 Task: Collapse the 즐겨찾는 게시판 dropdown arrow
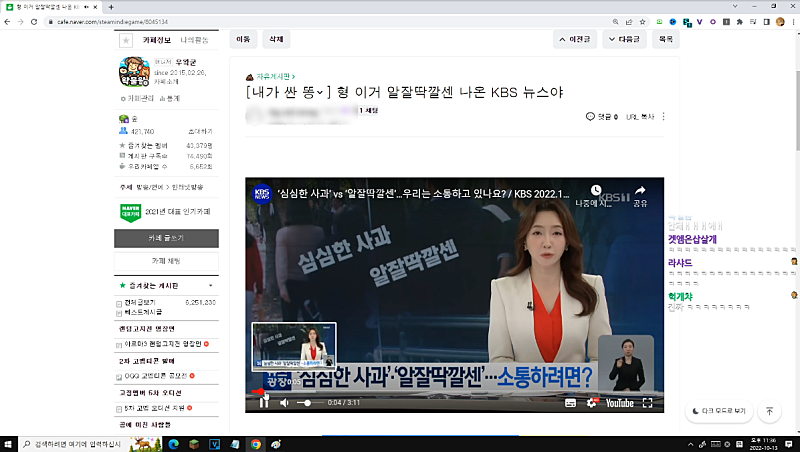click(x=210, y=286)
